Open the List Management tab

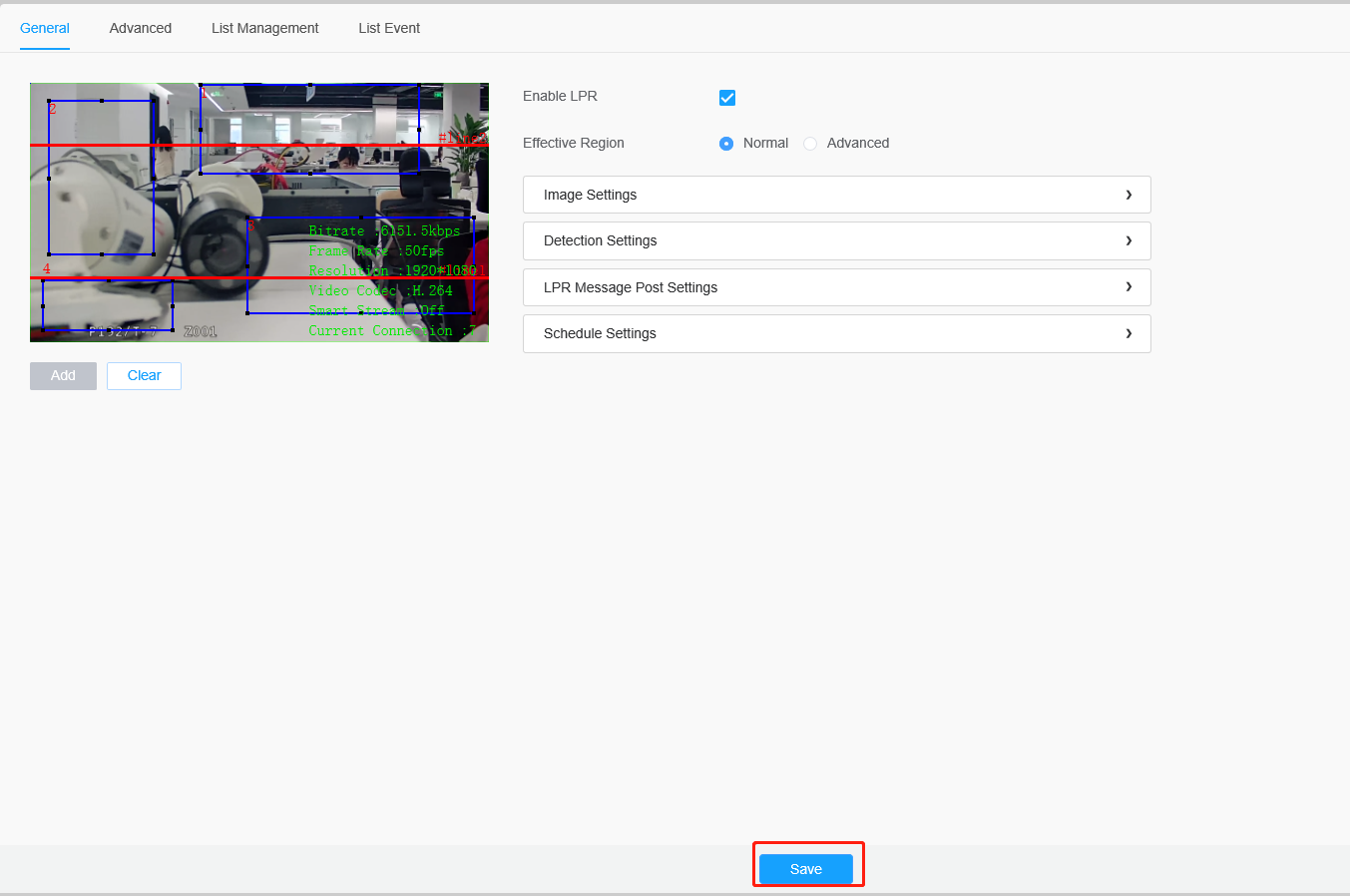(x=265, y=28)
